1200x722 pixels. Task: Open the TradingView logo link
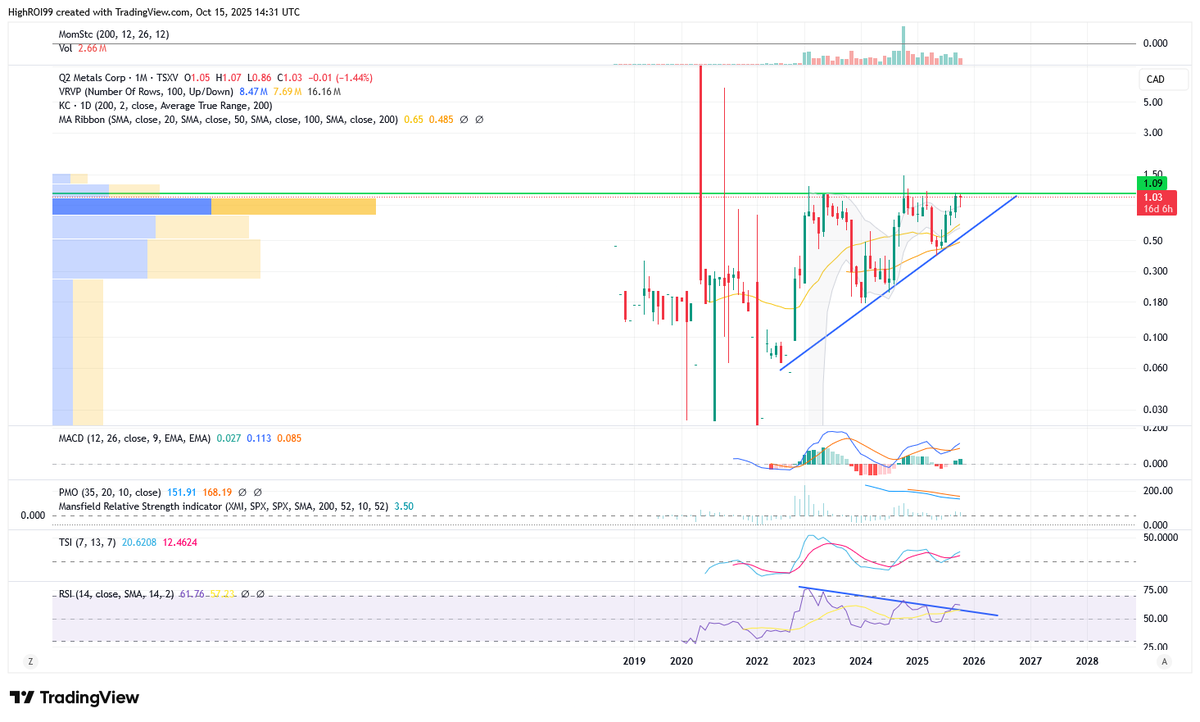(x=75, y=698)
